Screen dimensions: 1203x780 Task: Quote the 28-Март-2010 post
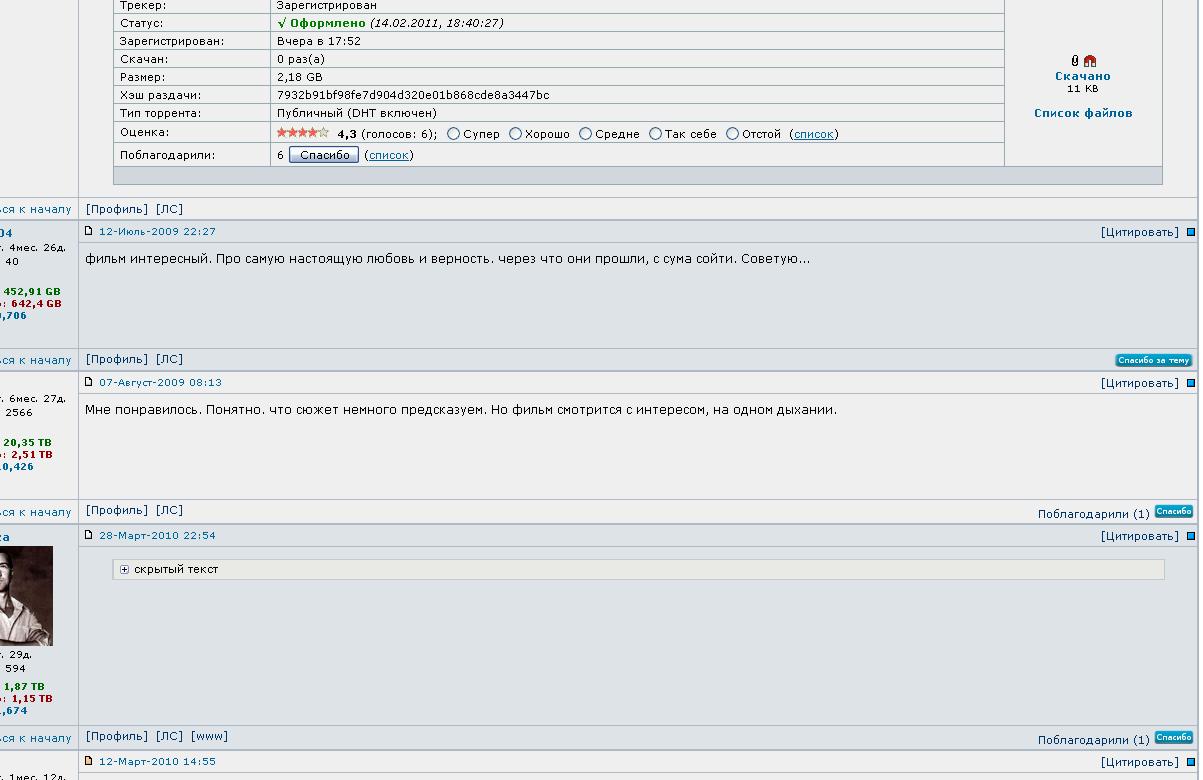point(1140,536)
